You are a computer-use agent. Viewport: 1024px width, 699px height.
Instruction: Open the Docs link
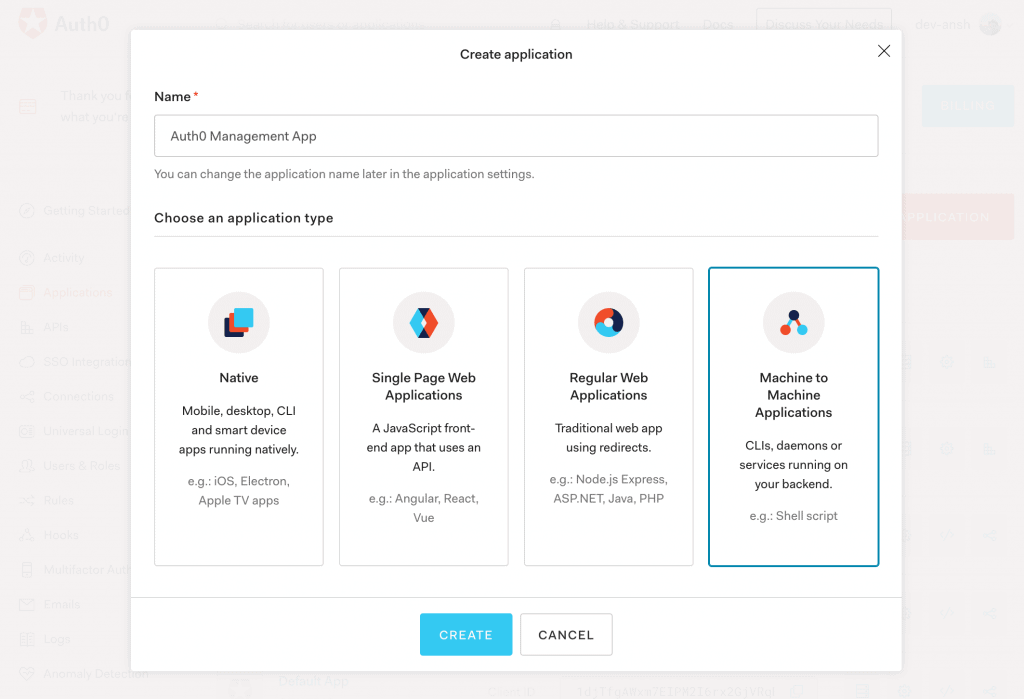718,25
